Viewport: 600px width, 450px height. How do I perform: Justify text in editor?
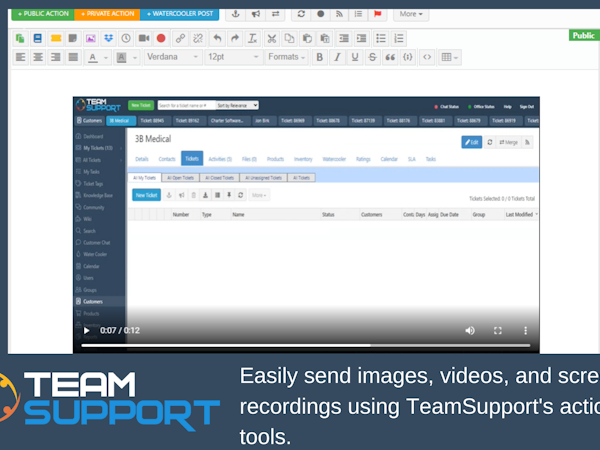coord(73,57)
